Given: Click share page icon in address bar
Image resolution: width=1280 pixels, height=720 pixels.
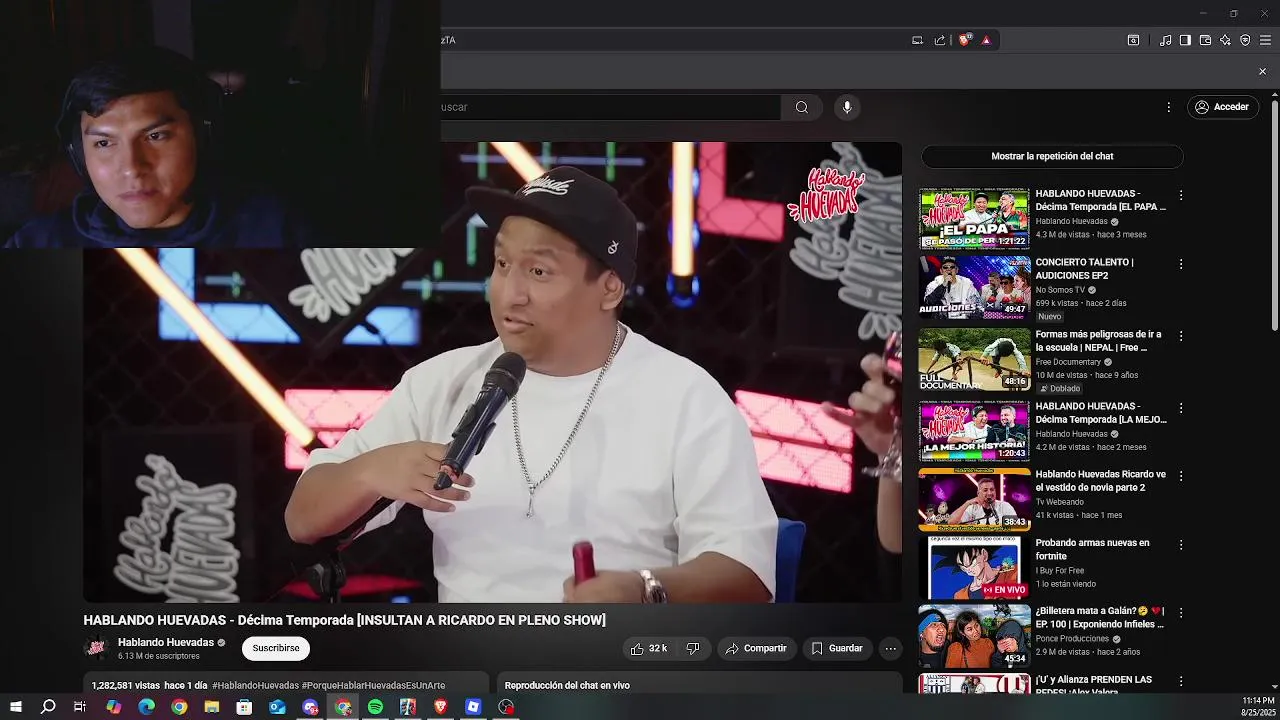Looking at the screenshot, I should [940, 40].
